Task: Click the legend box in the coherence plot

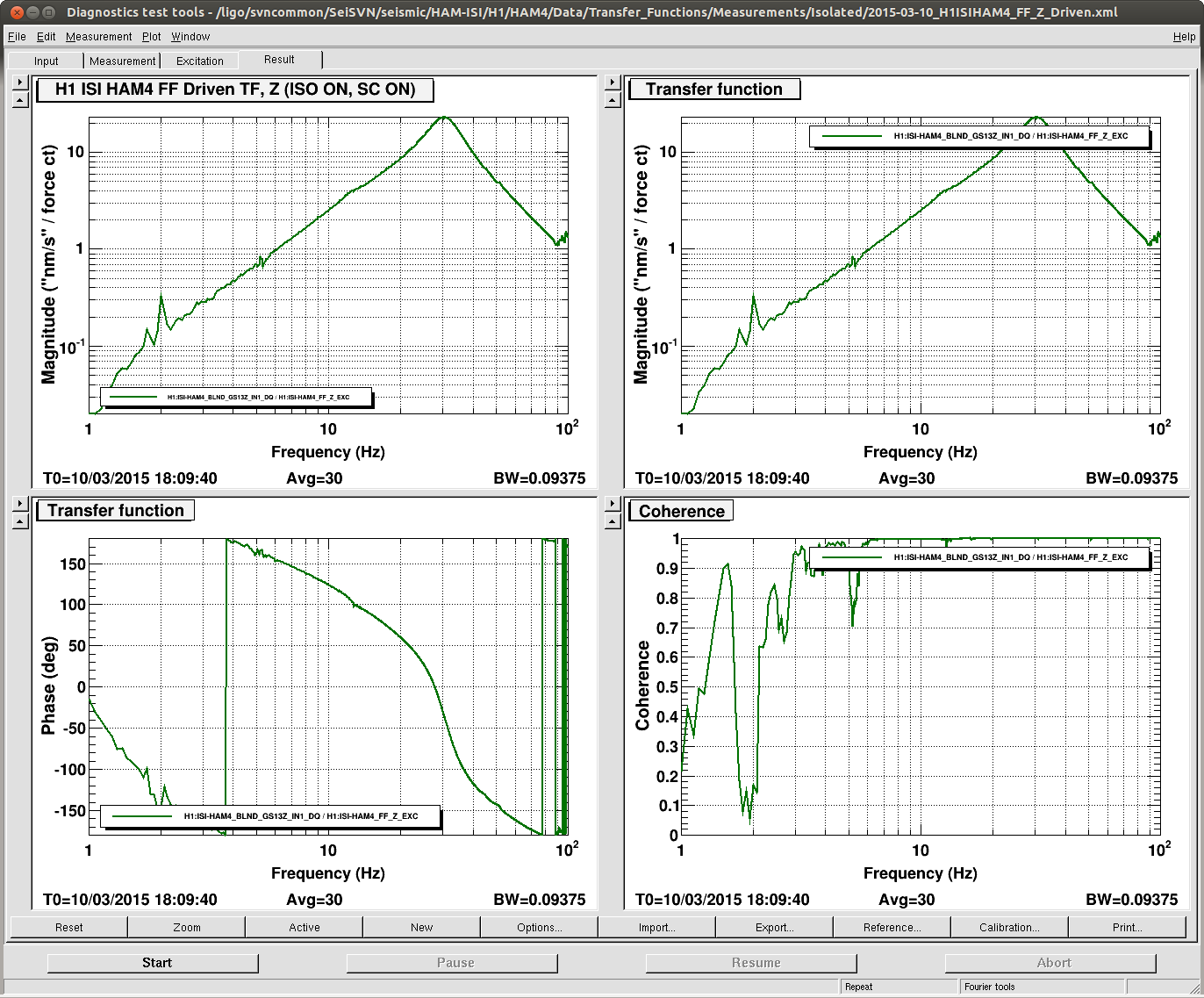Action: point(979,557)
